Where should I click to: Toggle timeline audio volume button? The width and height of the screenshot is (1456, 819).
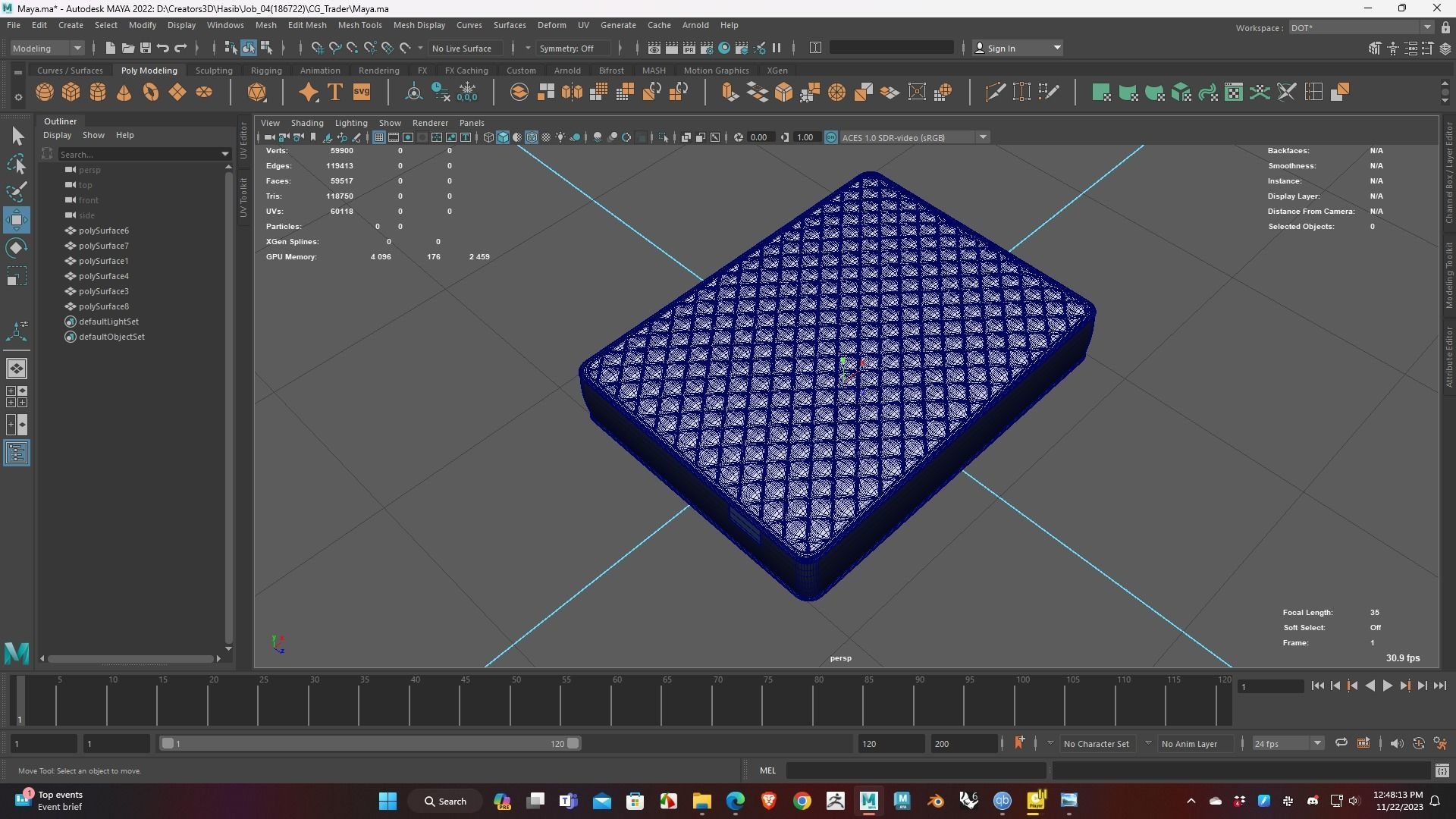tap(1397, 743)
